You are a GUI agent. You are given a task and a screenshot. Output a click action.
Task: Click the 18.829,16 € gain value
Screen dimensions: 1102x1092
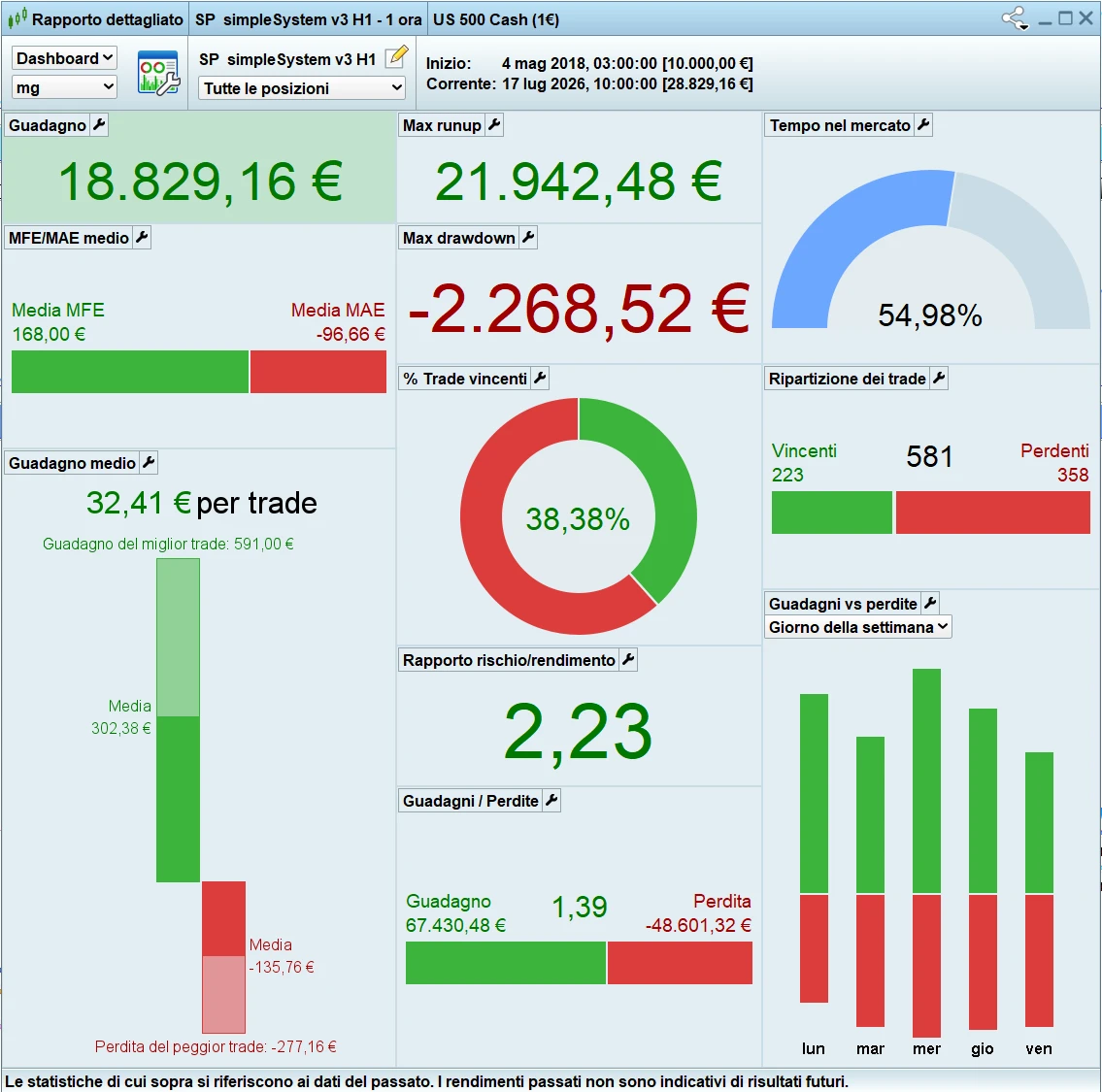click(200, 182)
